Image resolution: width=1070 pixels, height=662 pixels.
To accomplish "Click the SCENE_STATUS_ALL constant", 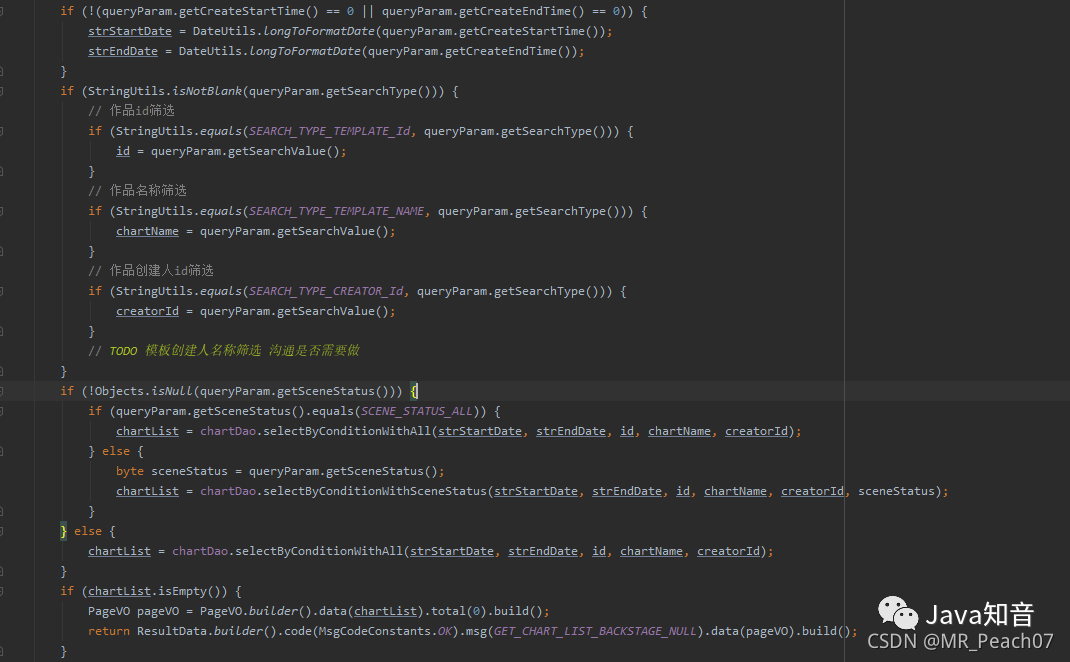I will pyautogui.click(x=416, y=411).
